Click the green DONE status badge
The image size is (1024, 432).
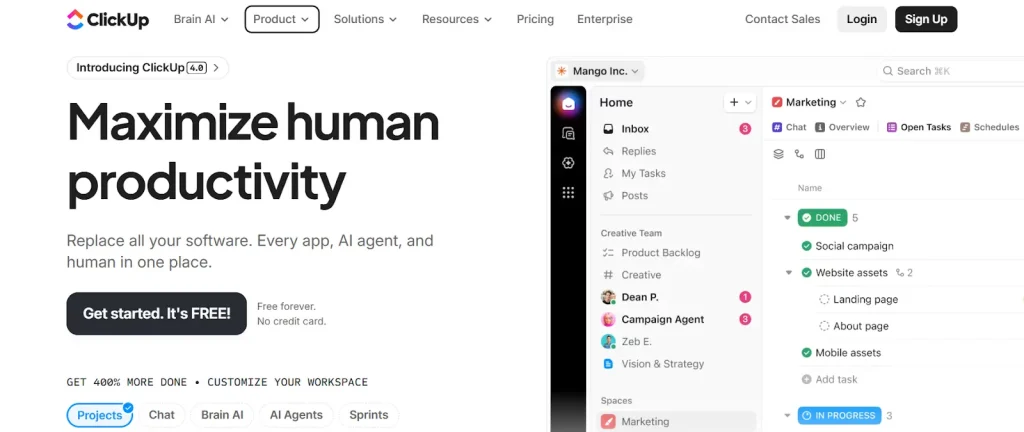[x=822, y=218]
